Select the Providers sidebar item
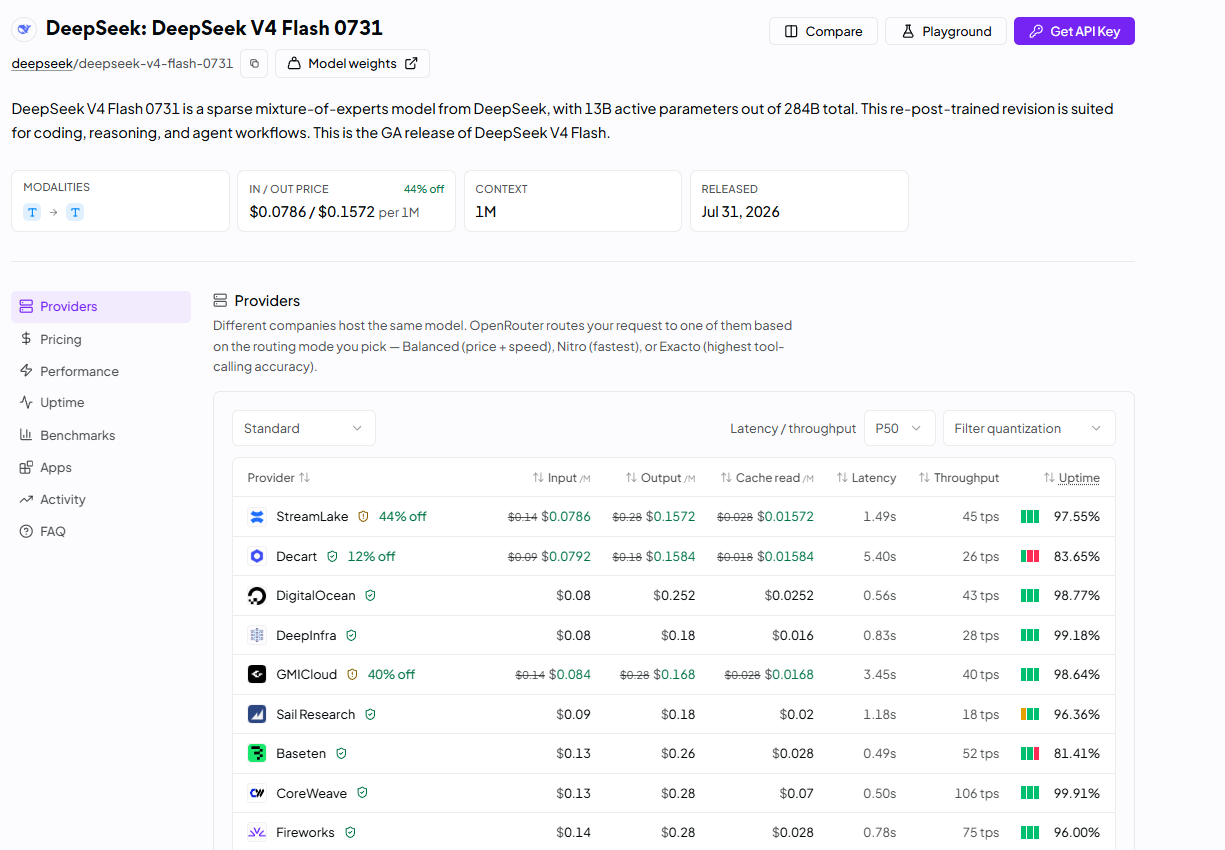 coord(101,307)
